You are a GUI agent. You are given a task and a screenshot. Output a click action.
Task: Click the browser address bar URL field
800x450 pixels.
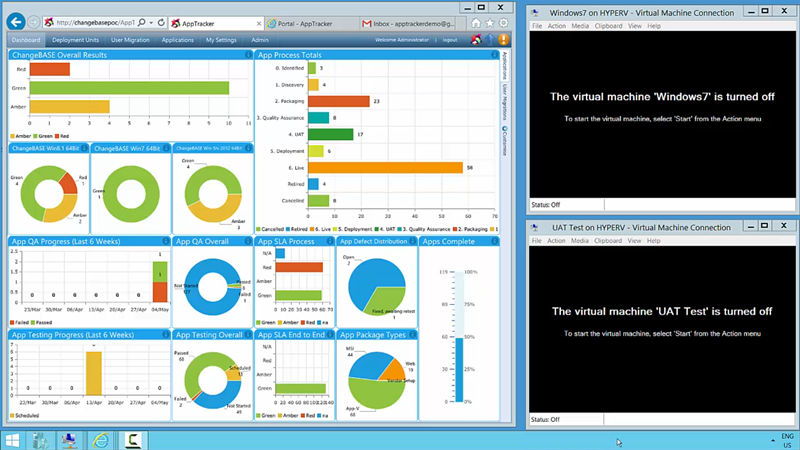pyautogui.click(x=95, y=22)
